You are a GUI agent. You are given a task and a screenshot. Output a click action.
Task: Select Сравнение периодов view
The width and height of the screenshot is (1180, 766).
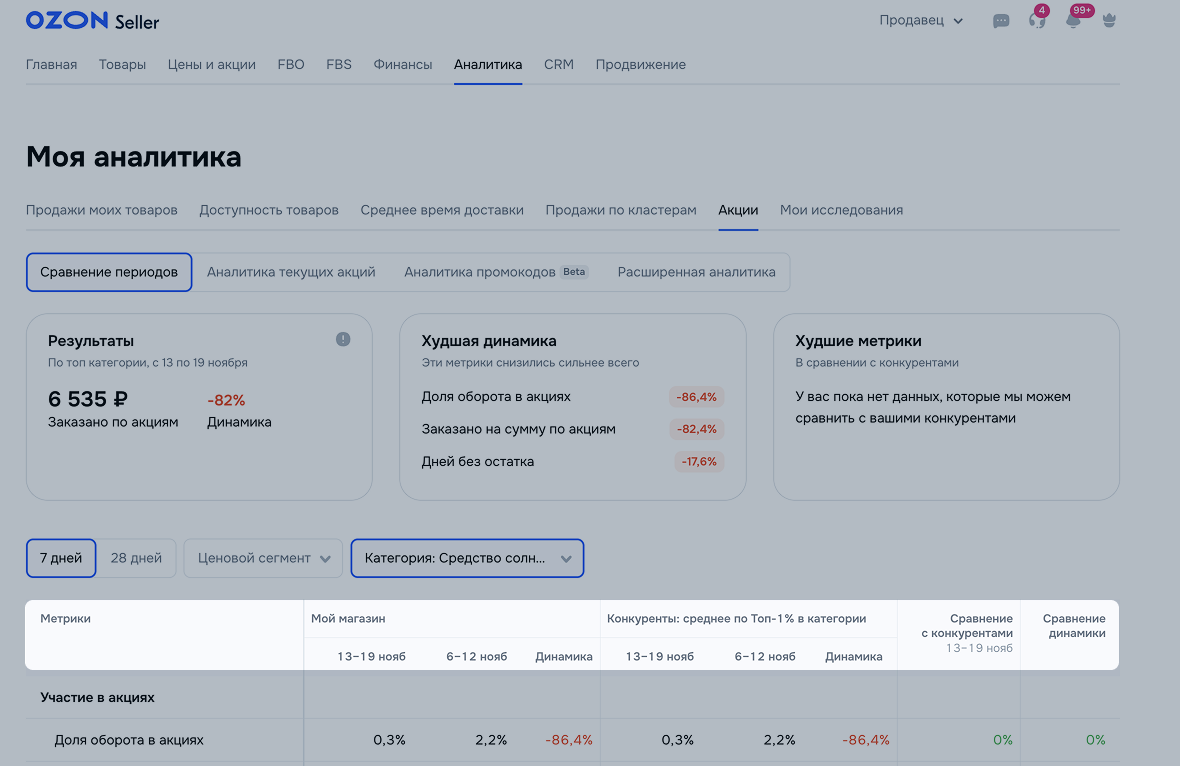pos(109,272)
